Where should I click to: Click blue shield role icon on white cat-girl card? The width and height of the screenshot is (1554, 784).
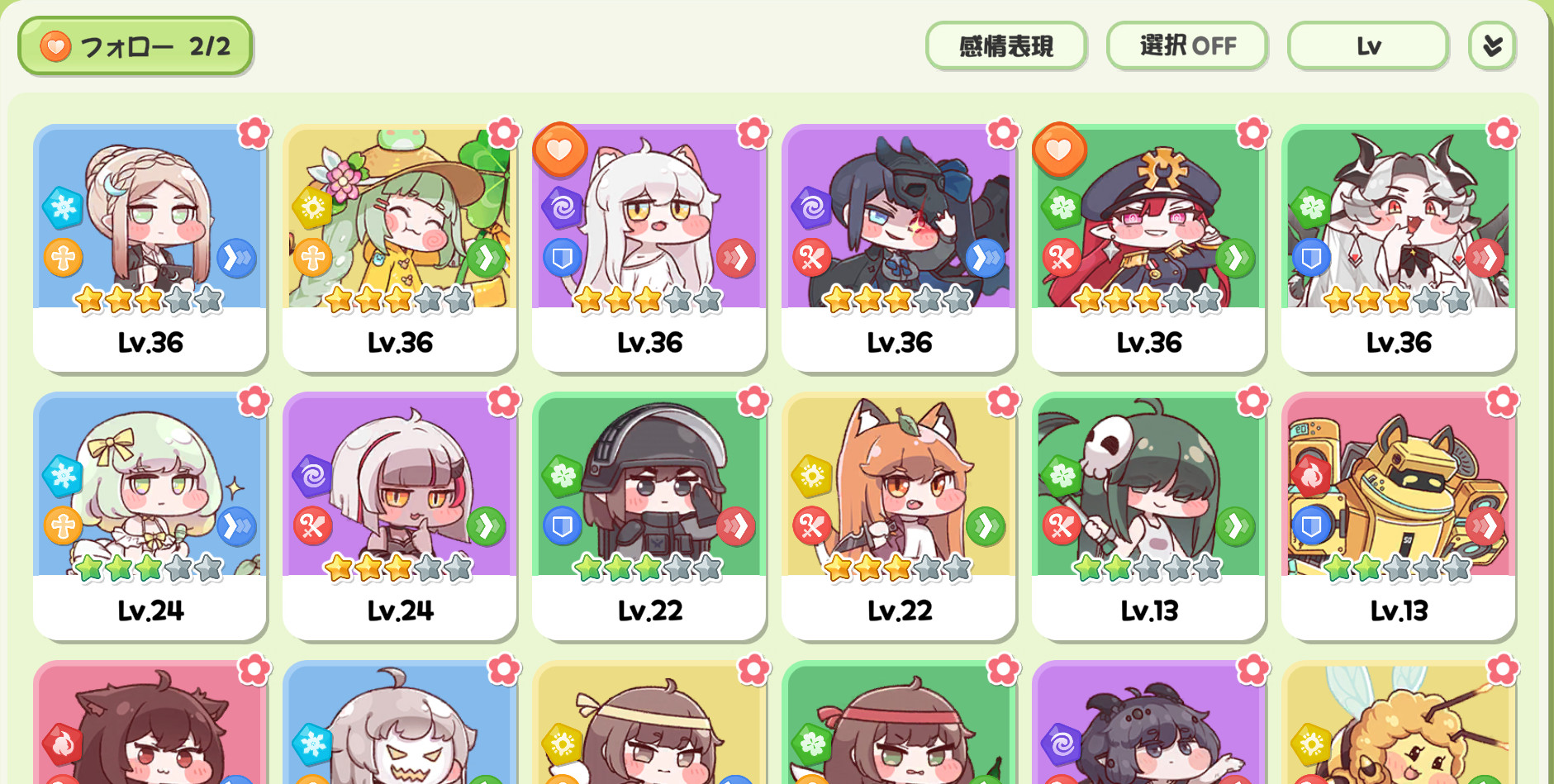pos(563,258)
